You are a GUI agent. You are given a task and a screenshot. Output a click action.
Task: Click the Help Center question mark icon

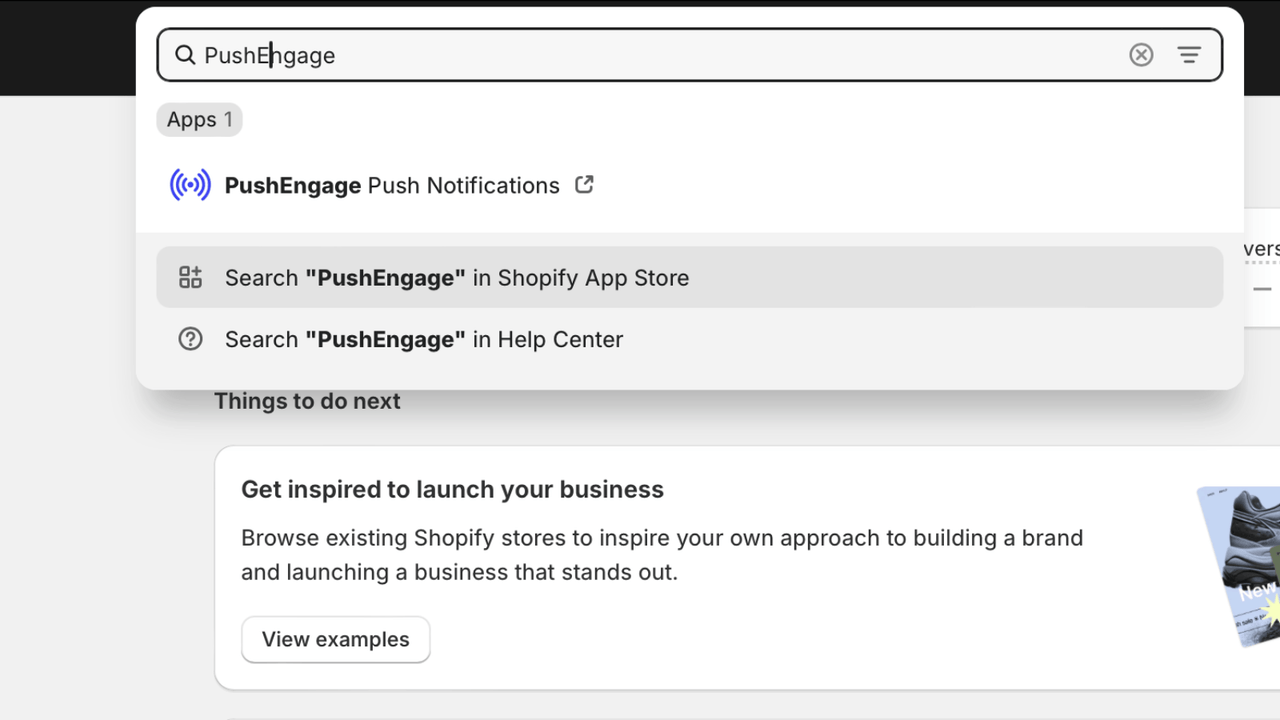click(x=190, y=339)
